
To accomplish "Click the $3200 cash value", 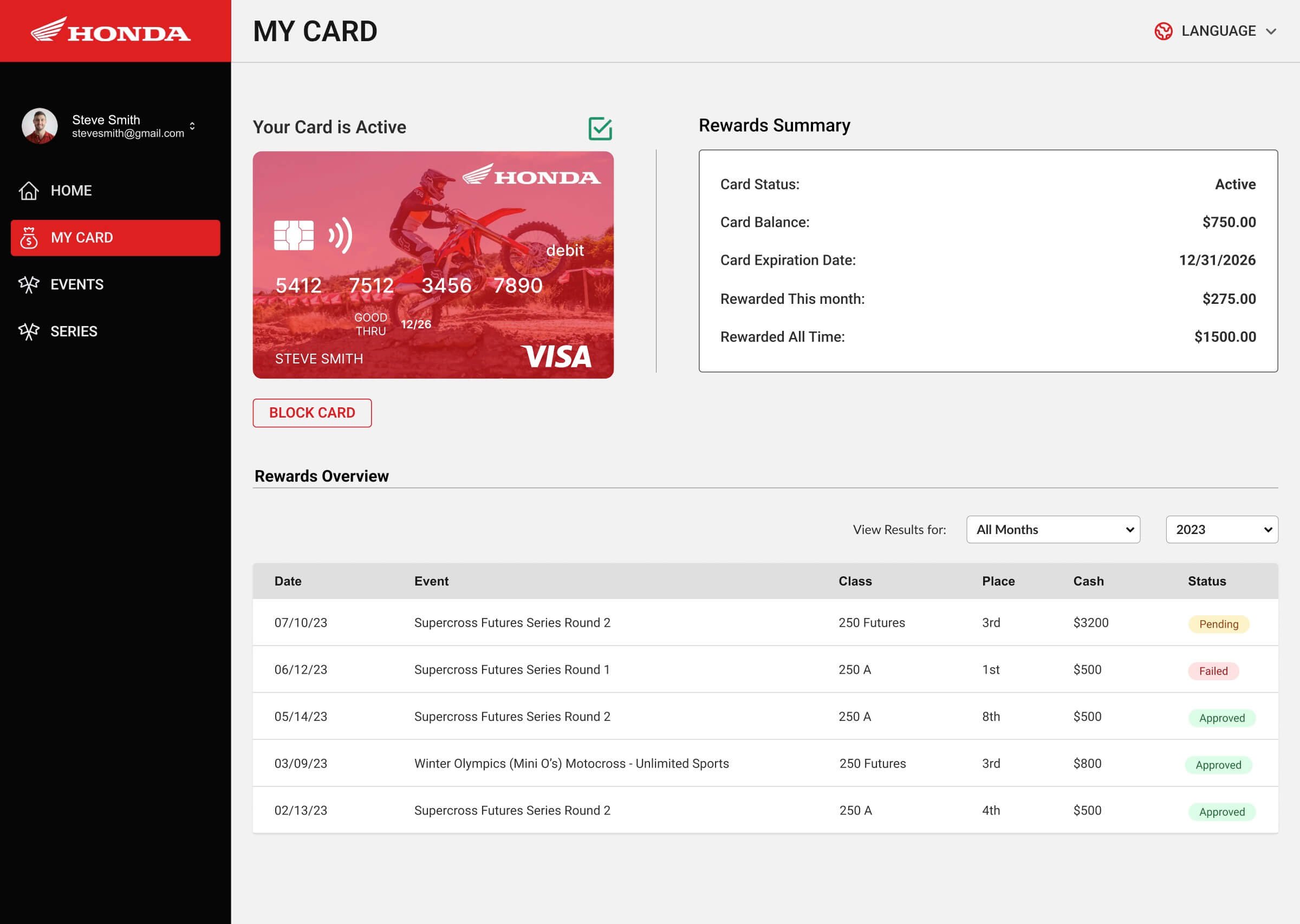I will coord(1091,622).
